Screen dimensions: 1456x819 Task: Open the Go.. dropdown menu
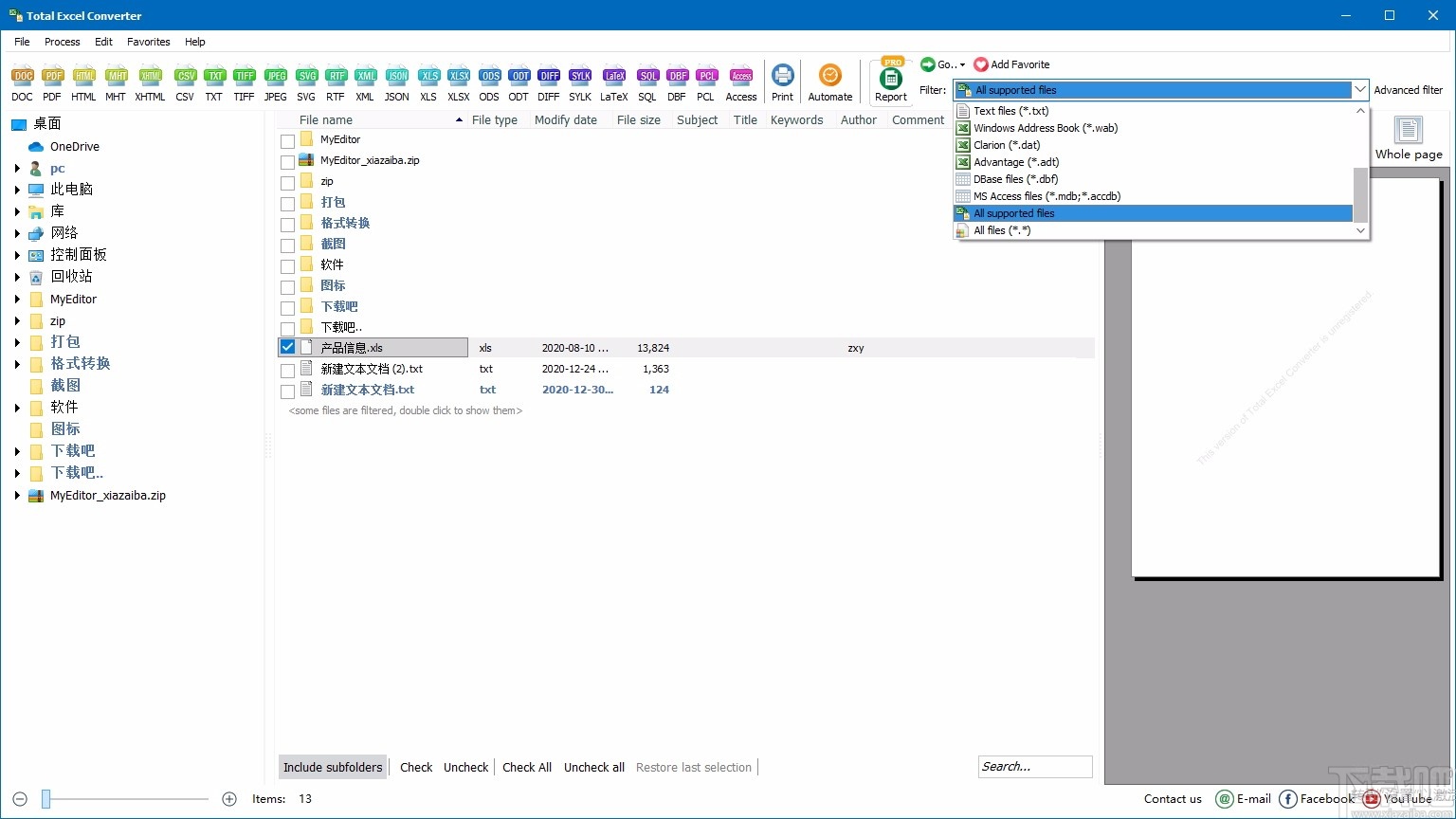[x=943, y=64]
